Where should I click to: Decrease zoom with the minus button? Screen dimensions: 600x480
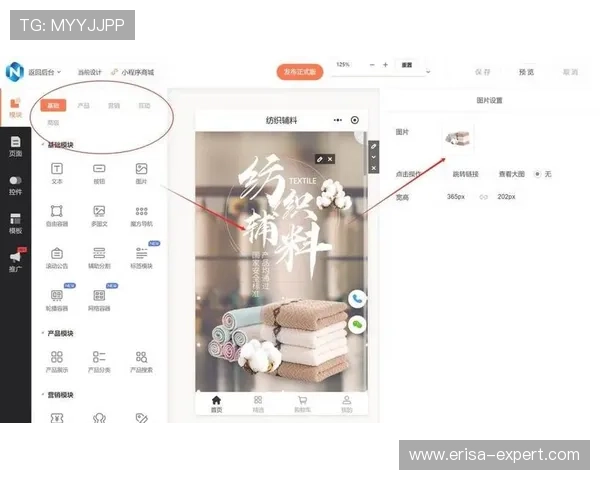[372, 65]
